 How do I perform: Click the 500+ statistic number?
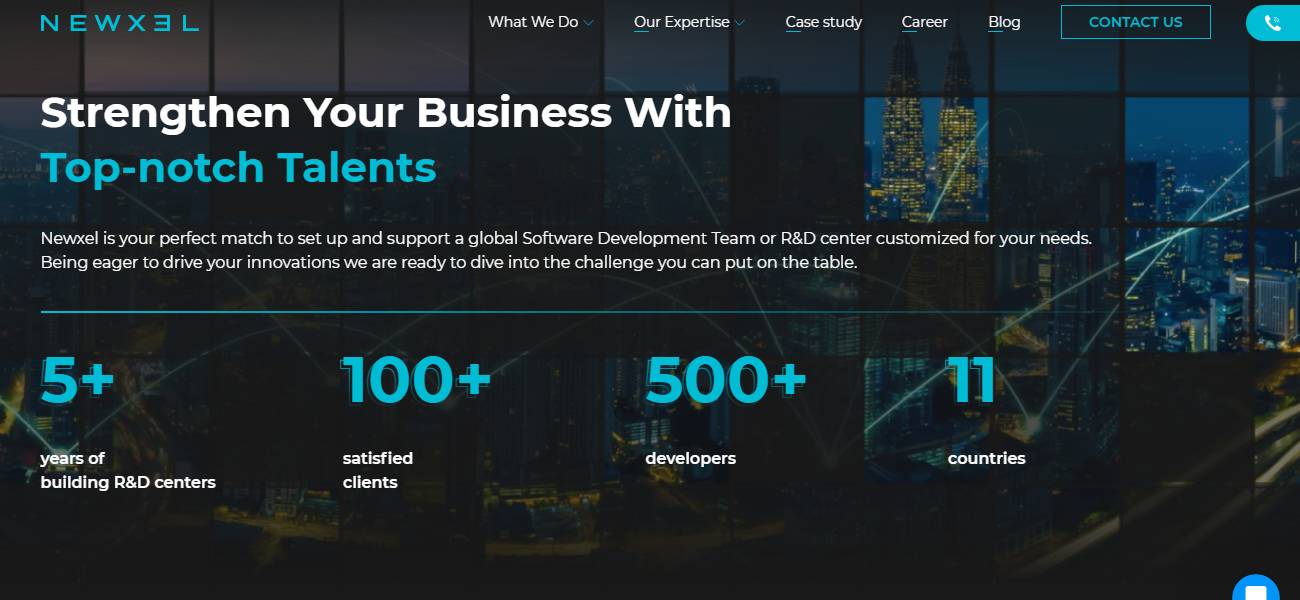click(725, 380)
